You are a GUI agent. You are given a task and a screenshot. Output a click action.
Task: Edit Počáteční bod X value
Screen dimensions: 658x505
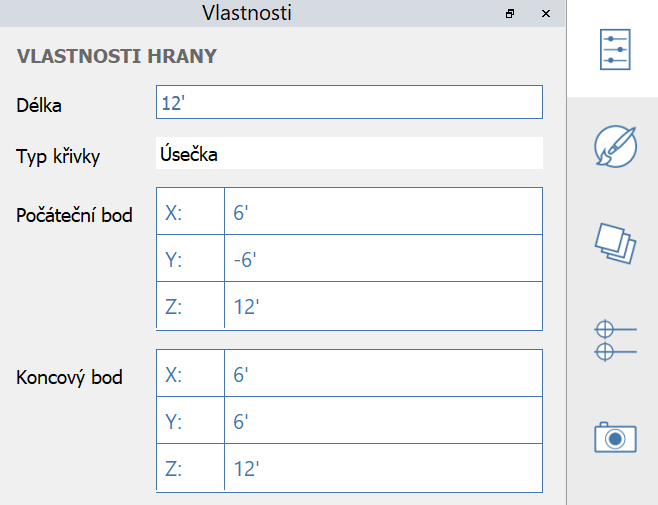382,212
